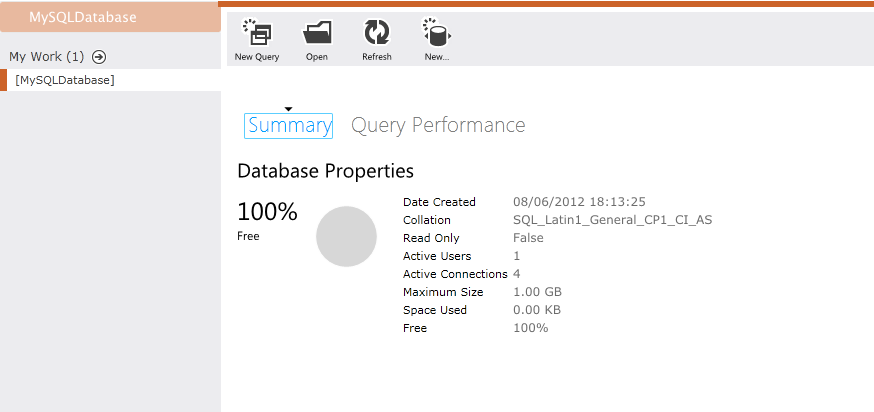Click the Active Connections property label
Viewport: 874px width, 412px height.
tap(455, 274)
